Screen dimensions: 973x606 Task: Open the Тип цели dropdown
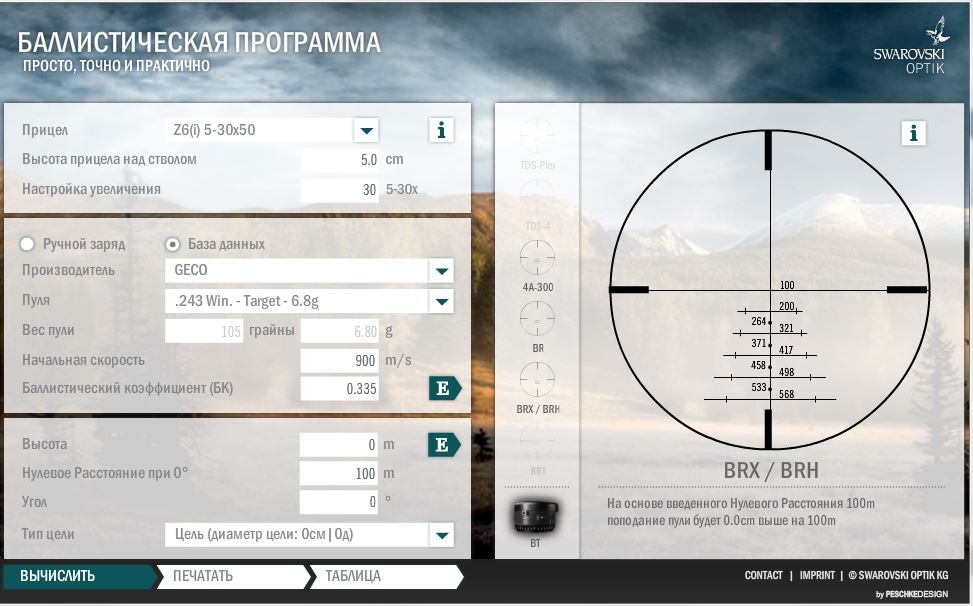click(441, 535)
